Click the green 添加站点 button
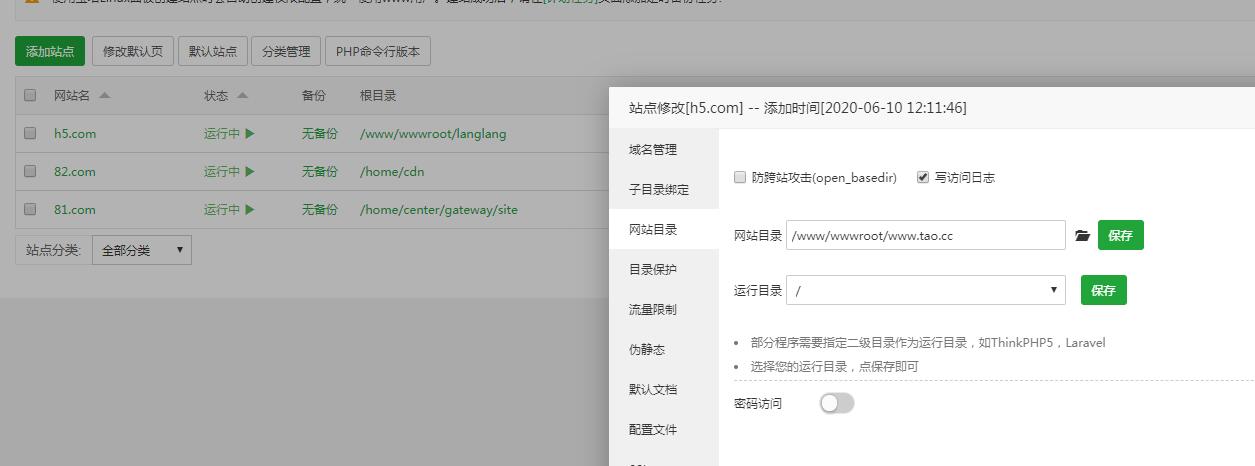 click(50, 51)
